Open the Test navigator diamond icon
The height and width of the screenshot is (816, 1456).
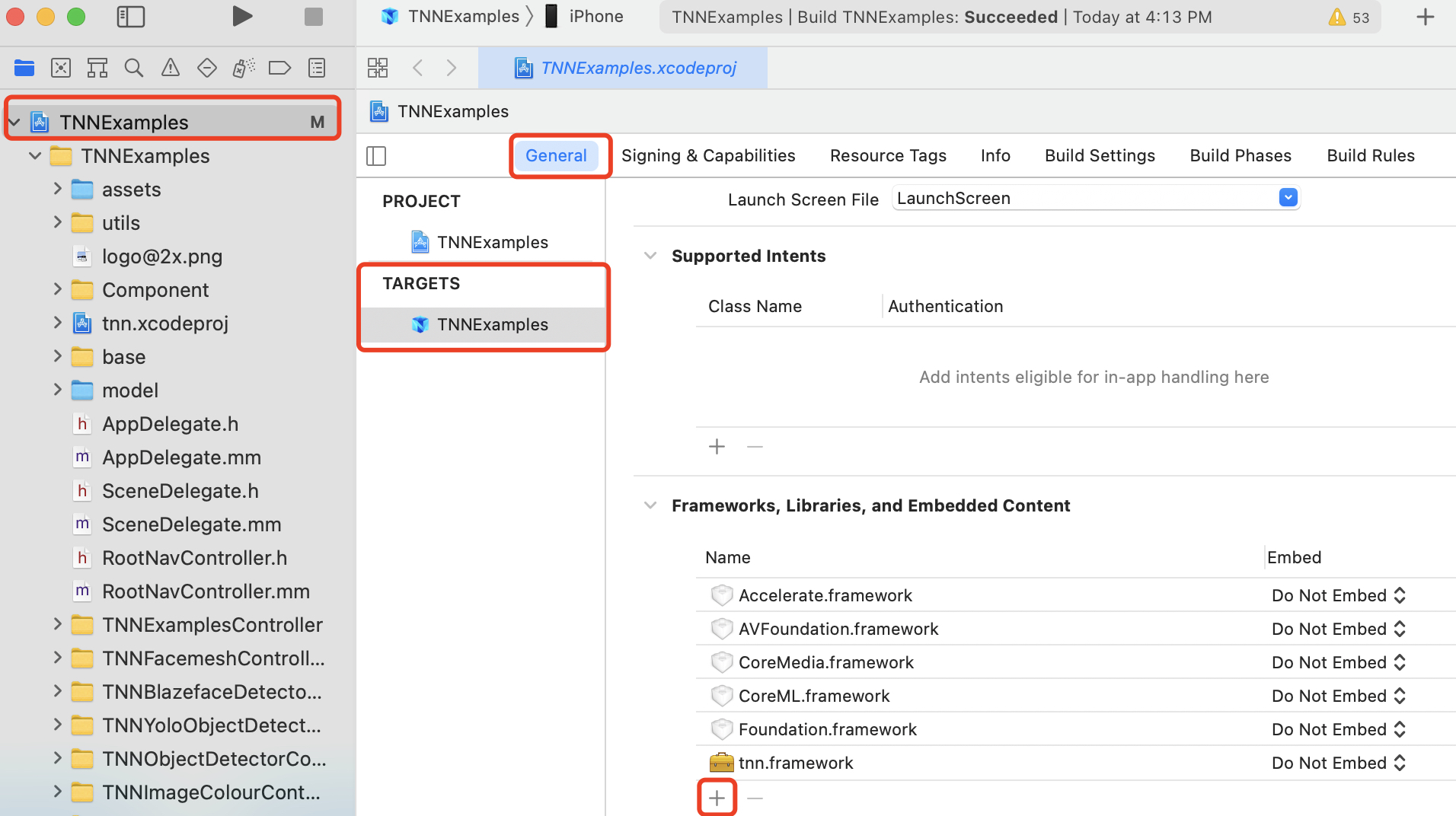(207, 68)
